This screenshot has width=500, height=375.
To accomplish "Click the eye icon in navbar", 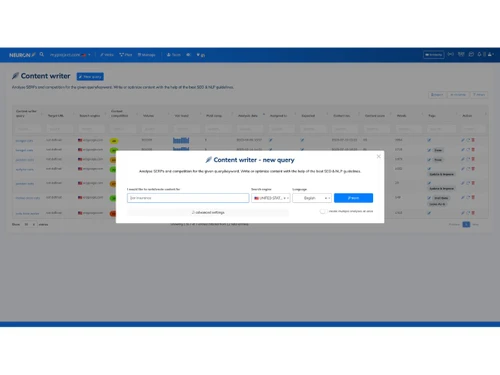I will click(188, 55).
